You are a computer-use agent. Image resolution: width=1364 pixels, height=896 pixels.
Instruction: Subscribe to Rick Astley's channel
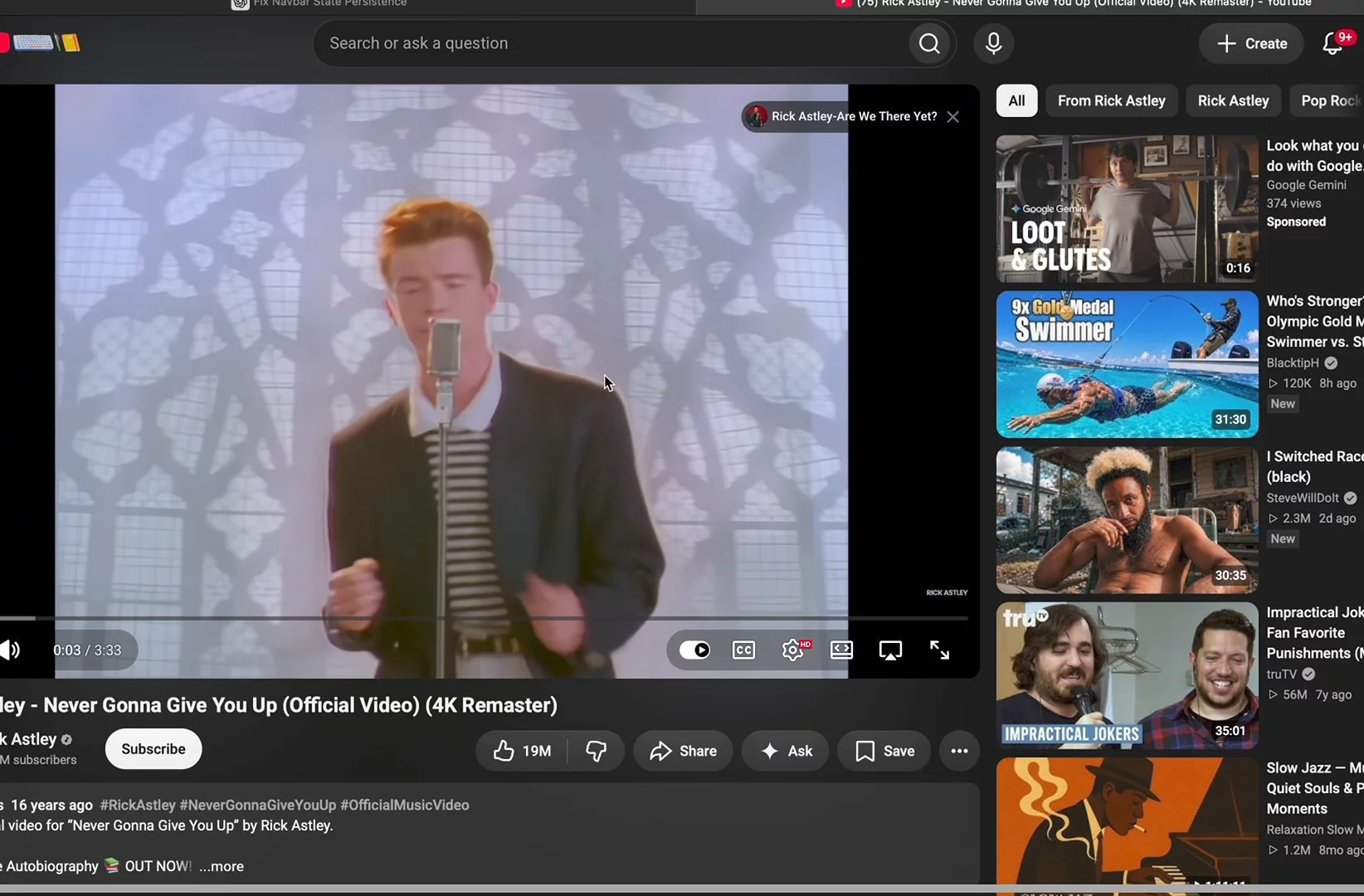153,748
